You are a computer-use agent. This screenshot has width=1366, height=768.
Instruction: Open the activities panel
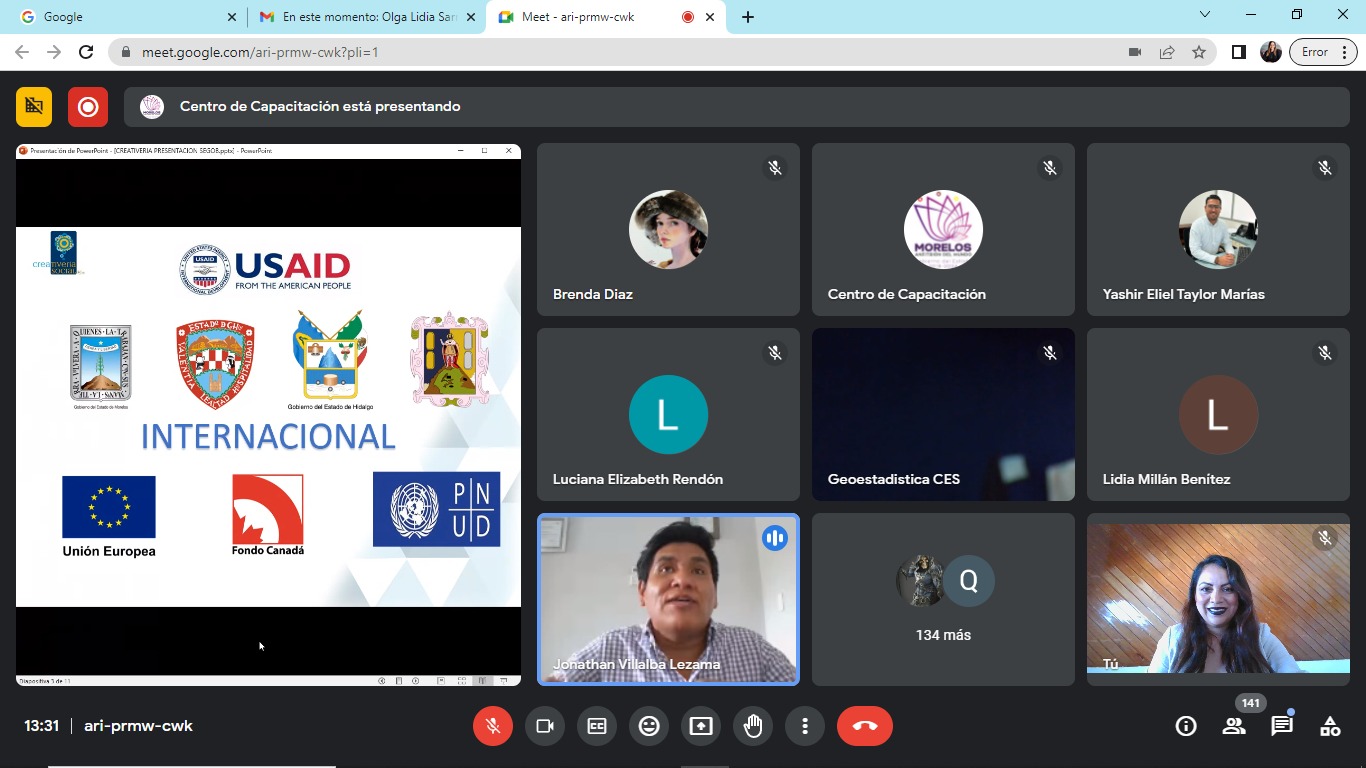click(1330, 726)
